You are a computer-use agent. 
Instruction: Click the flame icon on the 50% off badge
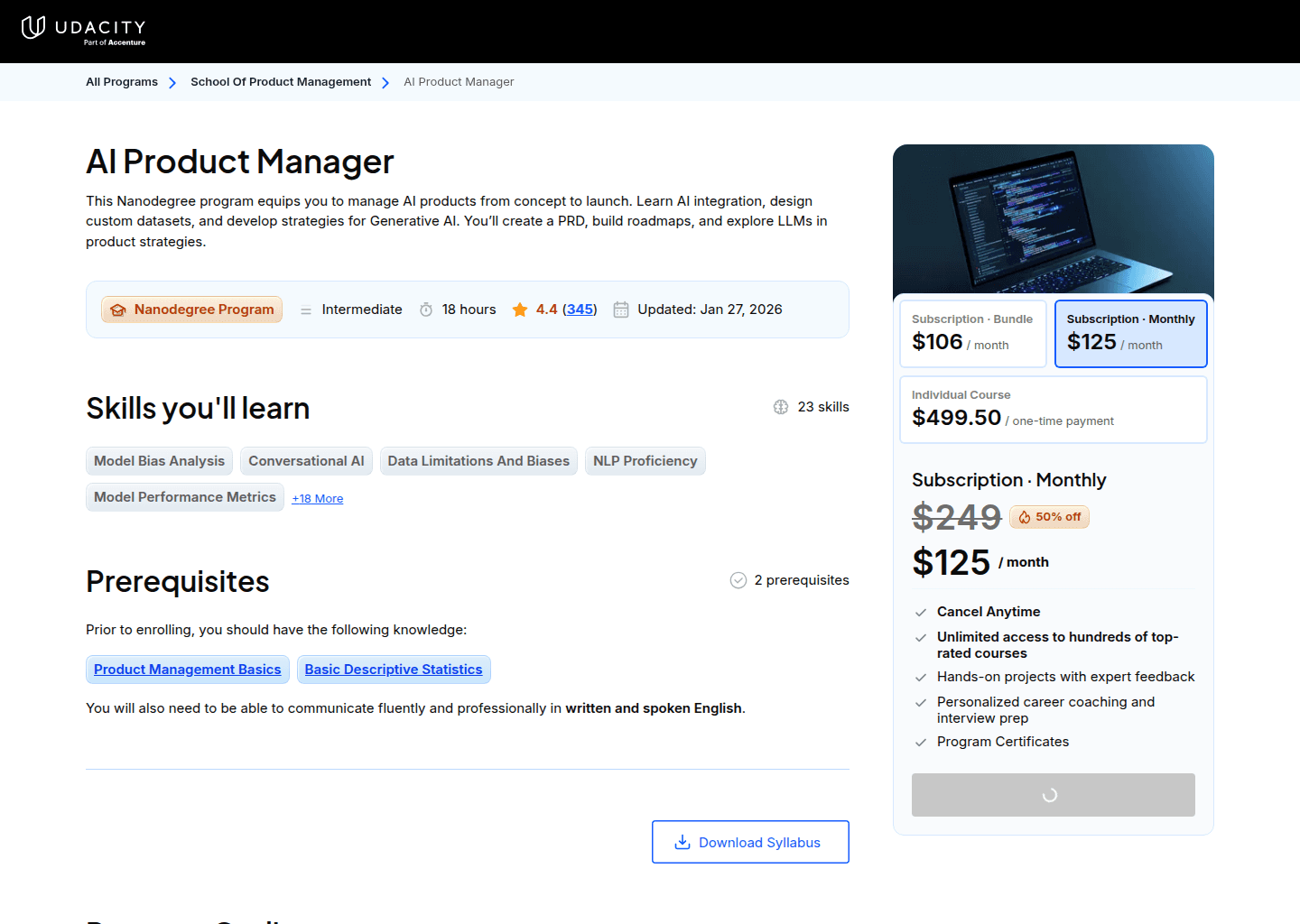[x=1025, y=517]
